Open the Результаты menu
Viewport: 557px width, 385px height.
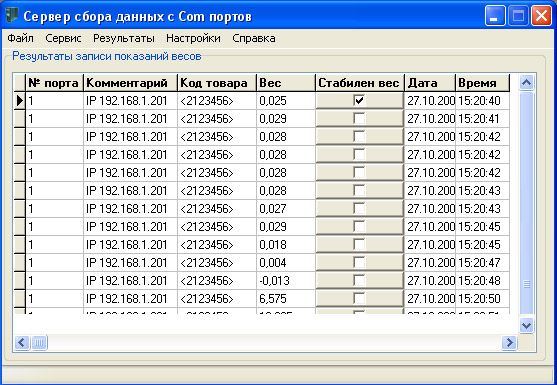click(124, 38)
